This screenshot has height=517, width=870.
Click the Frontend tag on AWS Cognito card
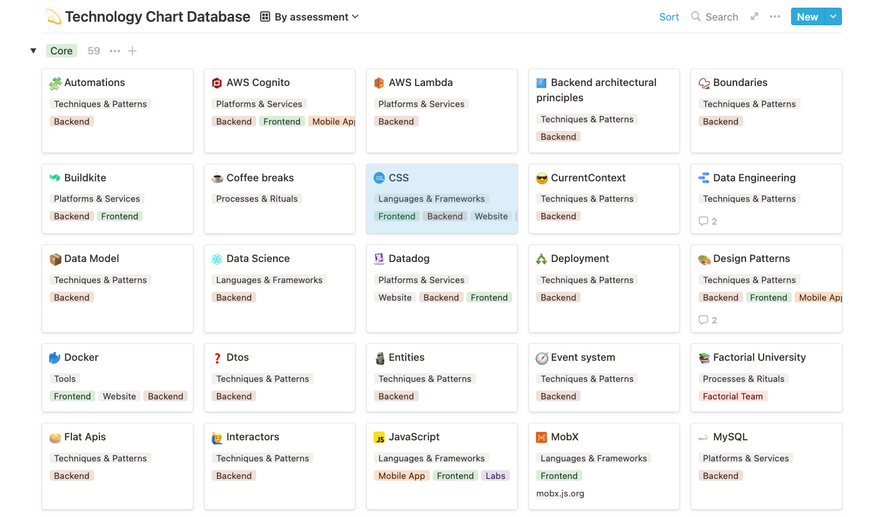281,121
